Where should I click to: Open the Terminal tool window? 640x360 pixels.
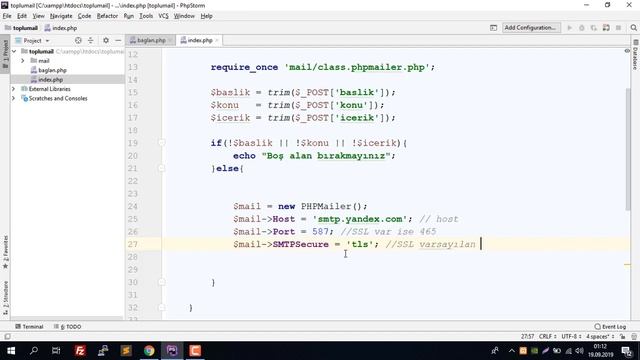(x=29, y=327)
